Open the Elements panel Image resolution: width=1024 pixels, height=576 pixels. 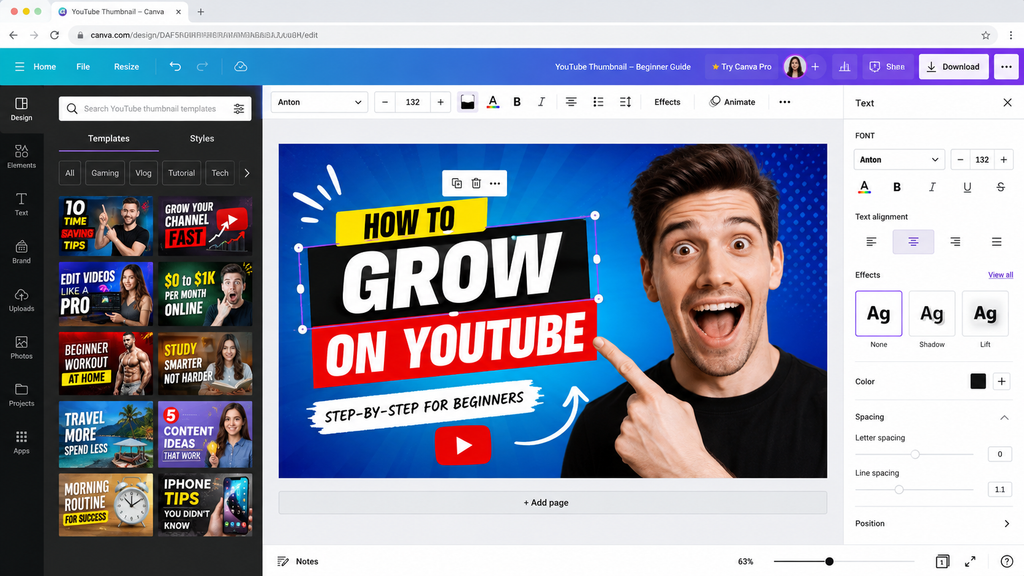pos(21,157)
